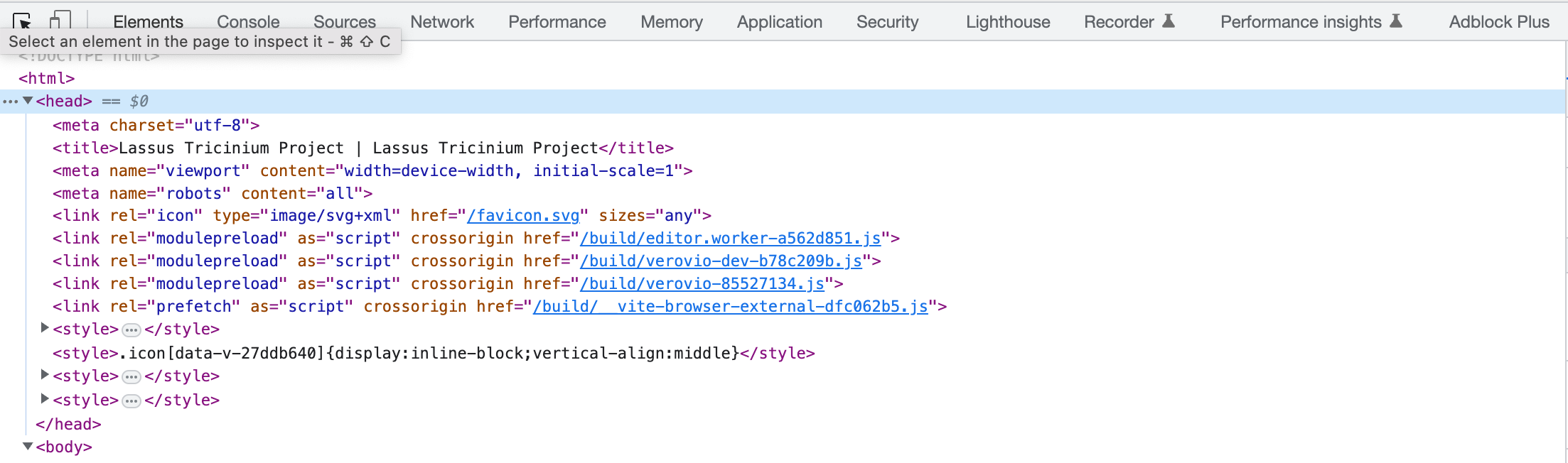1568x463 pixels.
Task: Open the Lighthouse tab
Action: (1008, 22)
